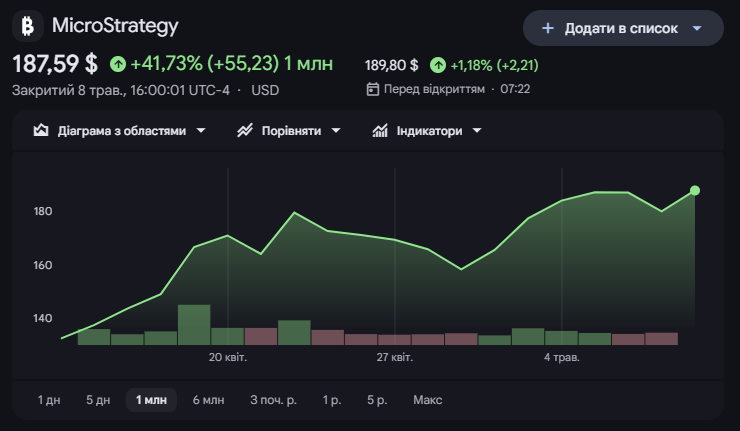Click the 20 квіт. date axis label
Screen dimensions: 740x431
click(228, 357)
